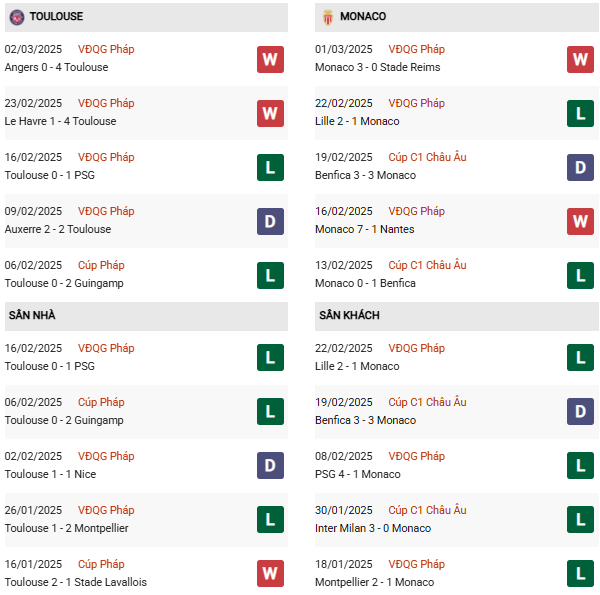Click the W badge for Monaco 7-1 Nantes
The image size is (600, 595).
click(x=581, y=221)
